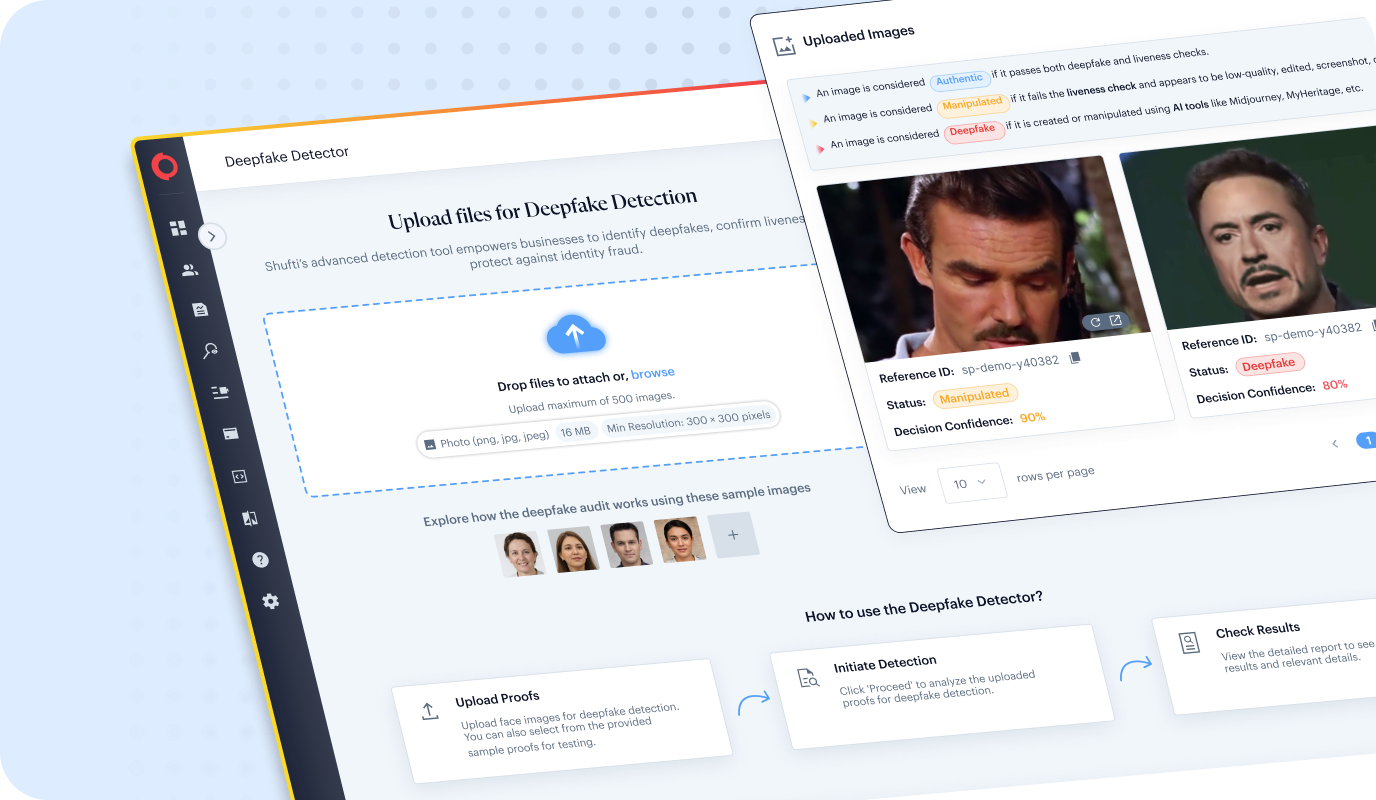Click the 'How to use the Deepfake Detector?' heading
The height and width of the screenshot is (800, 1376).
click(x=924, y=606)
